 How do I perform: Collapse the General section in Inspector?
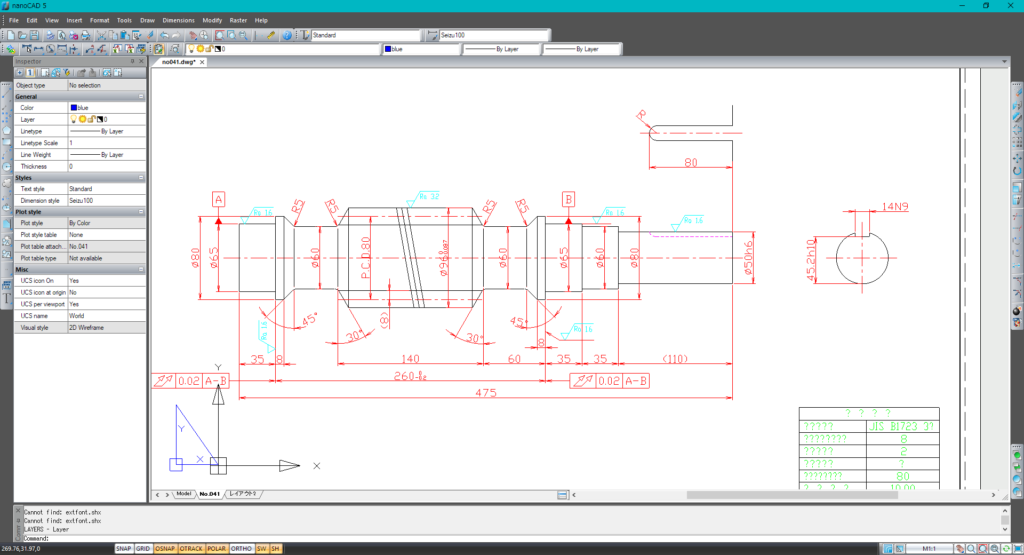tap(141, 96)
